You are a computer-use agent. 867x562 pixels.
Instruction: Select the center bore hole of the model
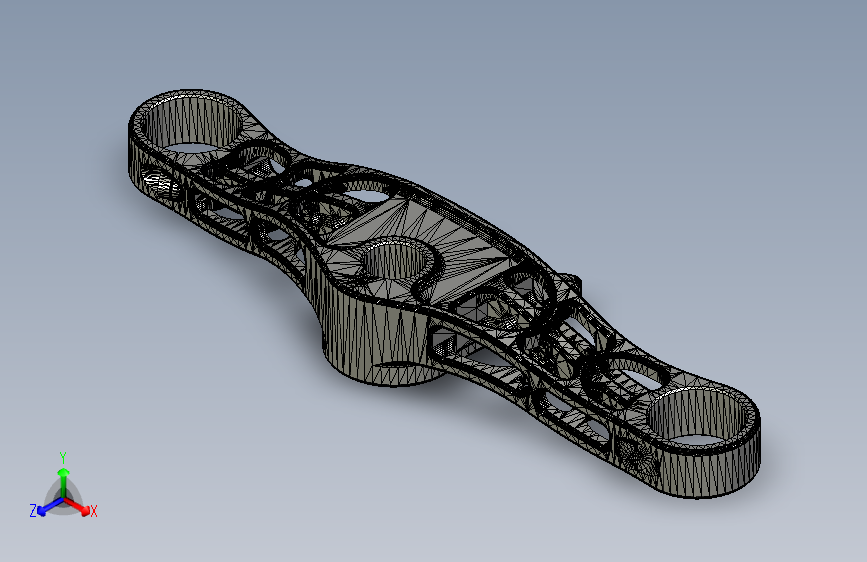[395, 261]
